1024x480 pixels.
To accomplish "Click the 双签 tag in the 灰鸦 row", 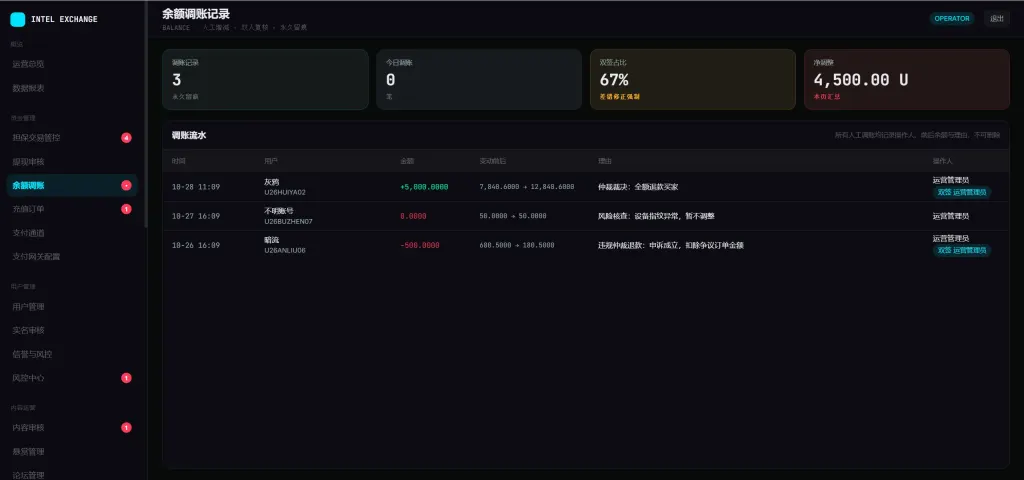I will tap(961, 192).
